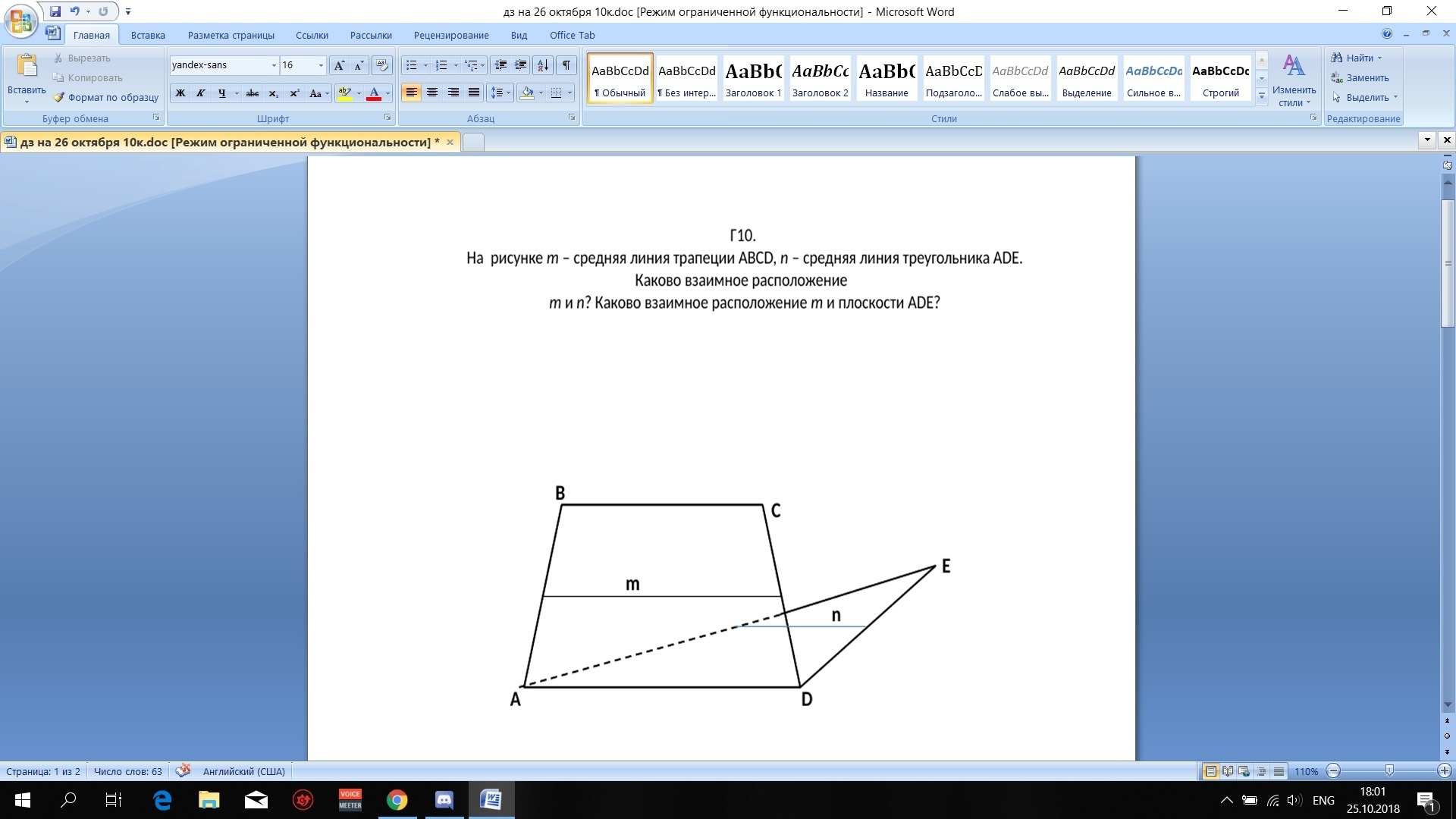1456x819 pixels.
Task: Apply strikethrough (abc) formatting
Action: point(253,93)
